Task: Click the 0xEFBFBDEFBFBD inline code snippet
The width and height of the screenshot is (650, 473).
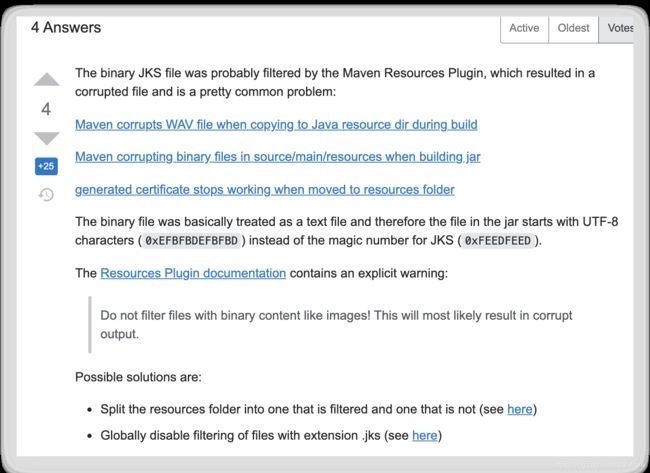Action: click(192, 240)
